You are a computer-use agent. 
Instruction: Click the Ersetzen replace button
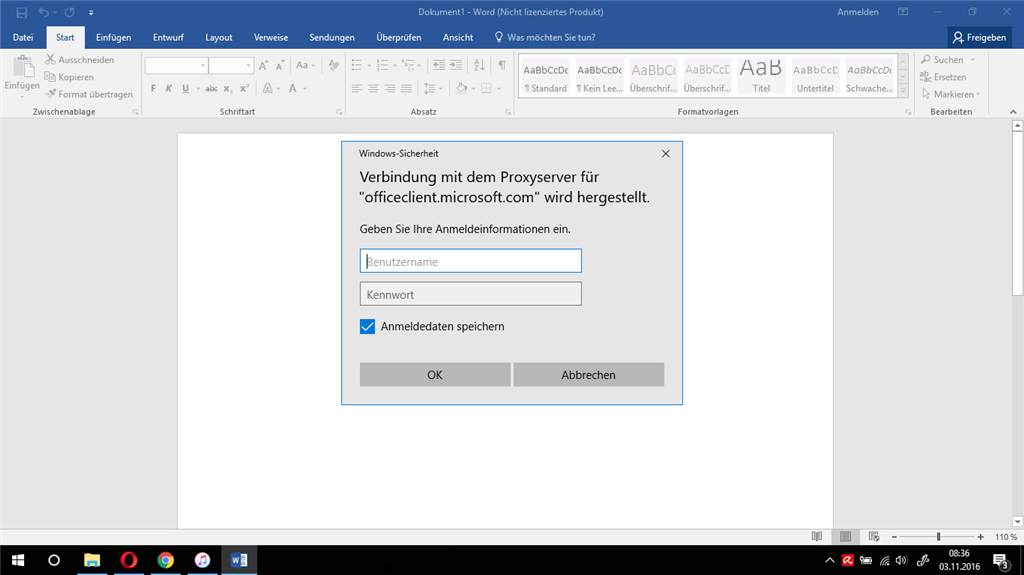click(943, 77)
